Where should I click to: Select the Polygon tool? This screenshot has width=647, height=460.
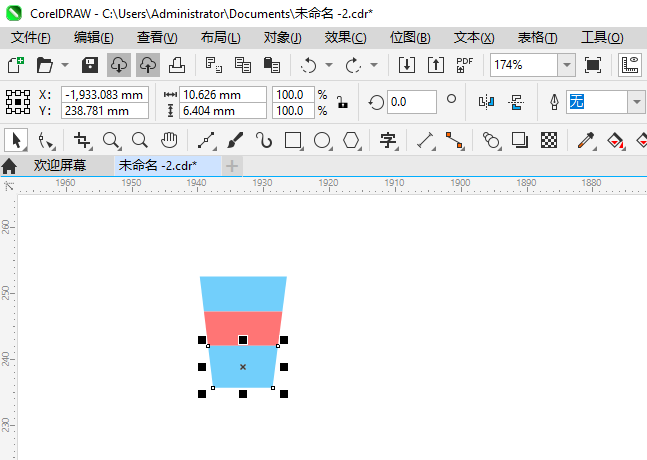(351, 141)
